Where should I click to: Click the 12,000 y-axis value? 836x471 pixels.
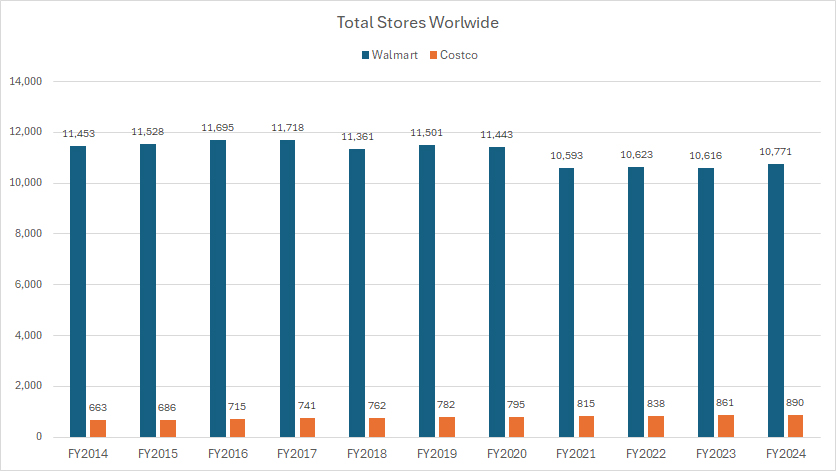pos(26,132)
